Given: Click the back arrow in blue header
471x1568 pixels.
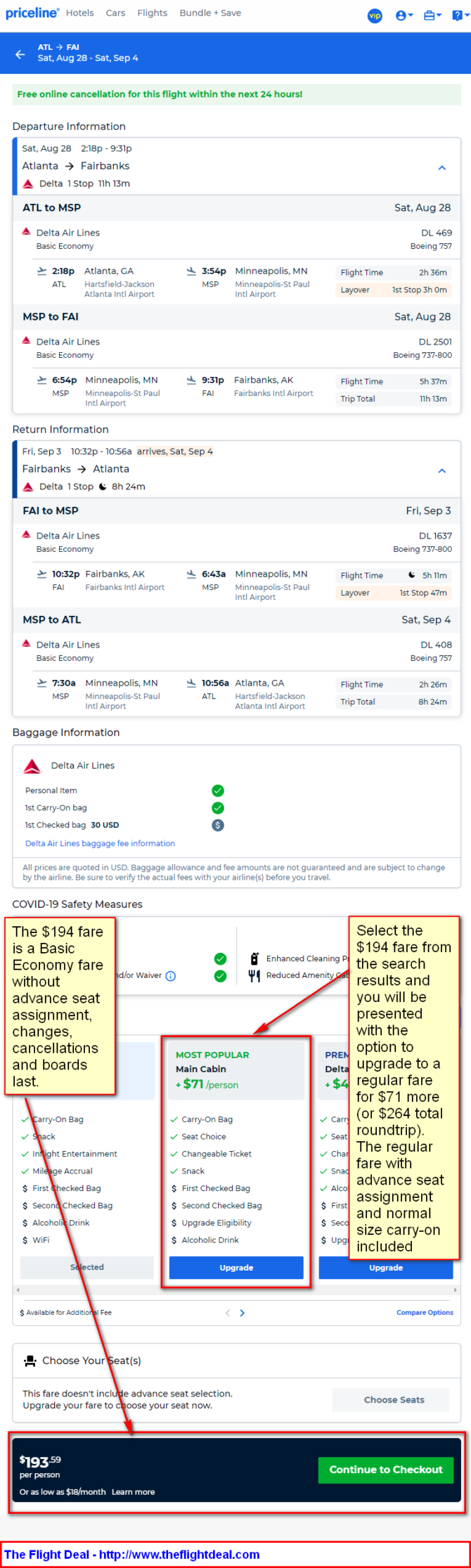Looking at the screenshot, I should point(20,53).
